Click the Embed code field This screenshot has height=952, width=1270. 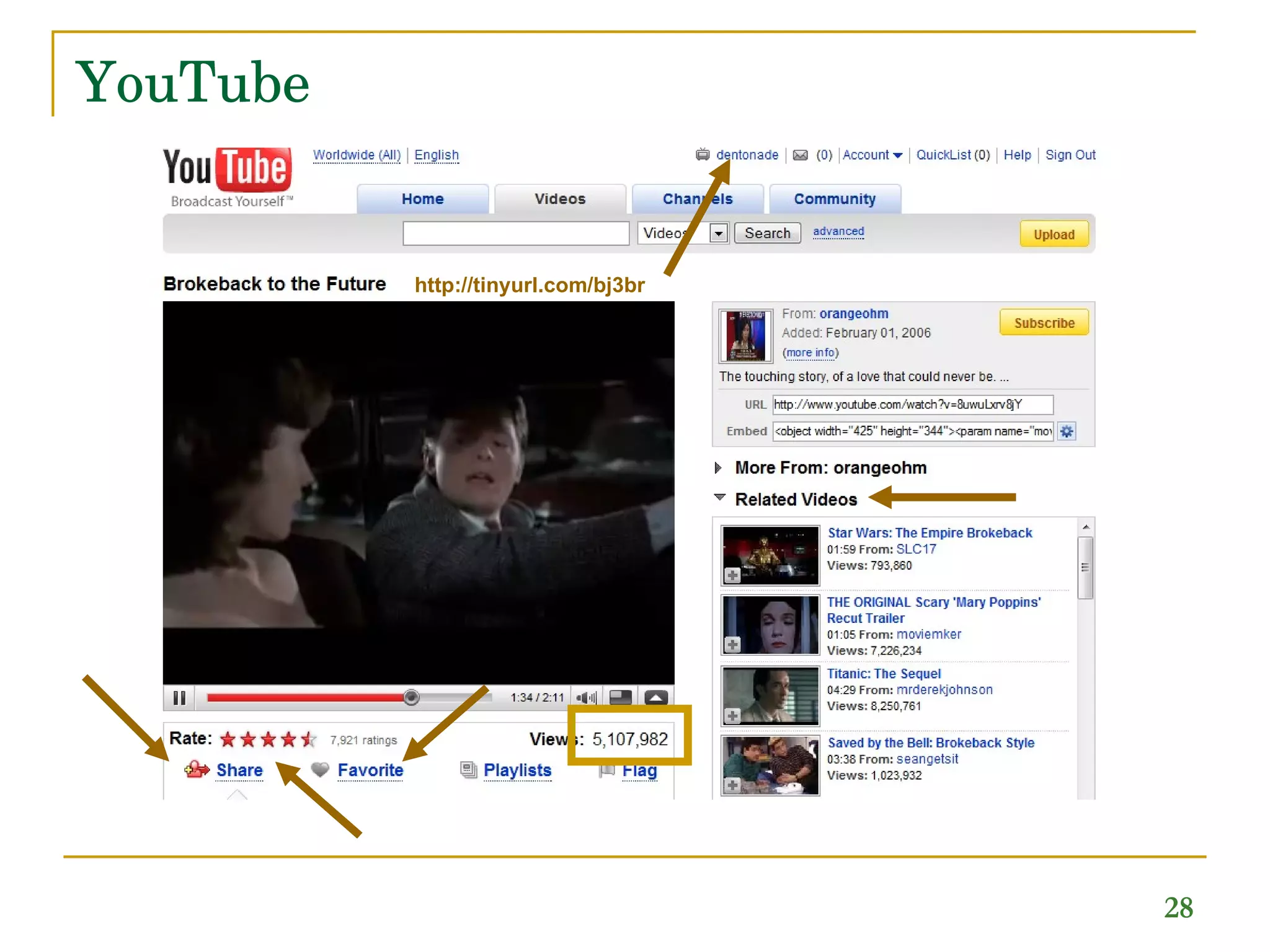click(913, 431)
